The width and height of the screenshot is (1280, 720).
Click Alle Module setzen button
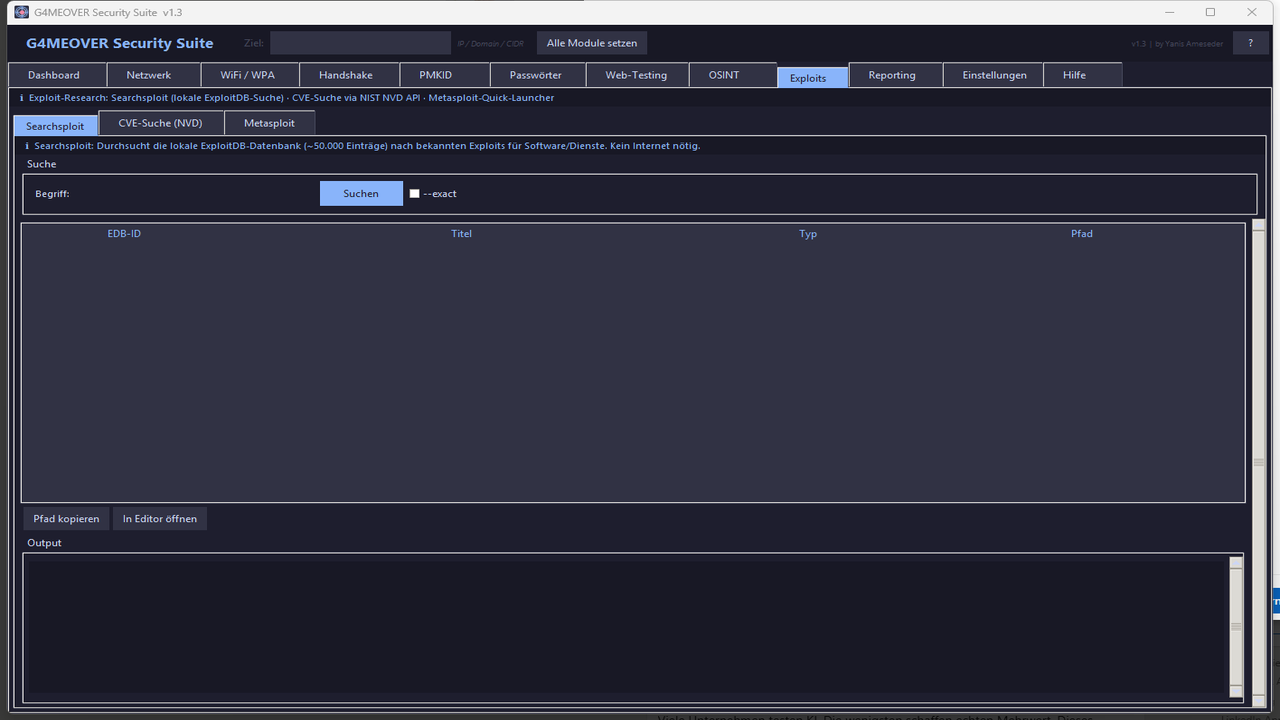pyautogui.click(x=592, y=43)
